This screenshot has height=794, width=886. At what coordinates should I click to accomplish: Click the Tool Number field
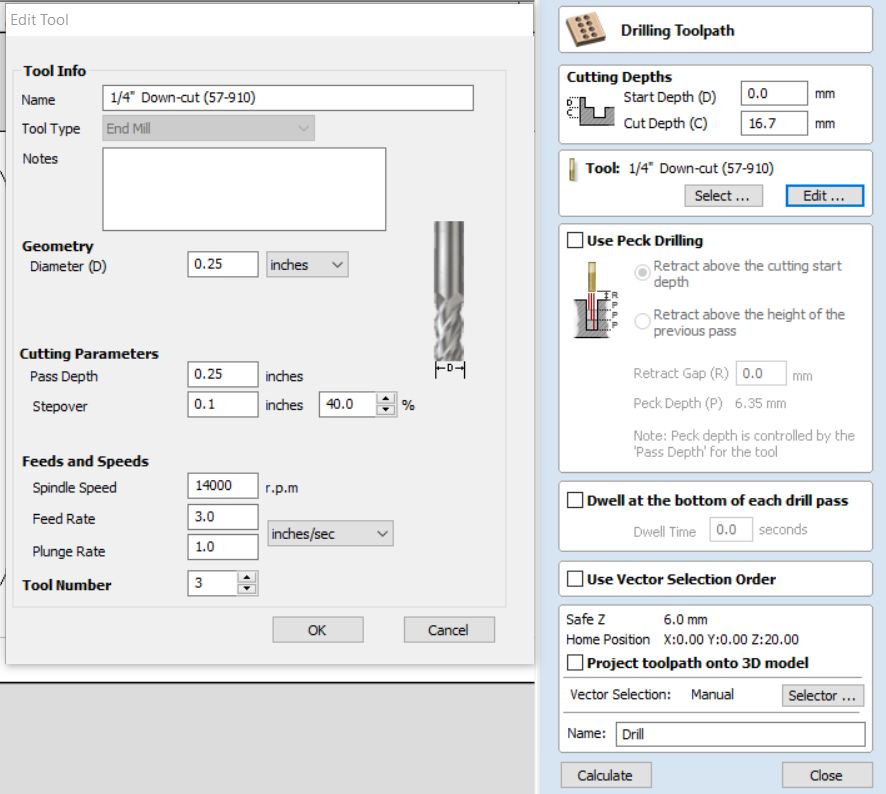[212, 583]
